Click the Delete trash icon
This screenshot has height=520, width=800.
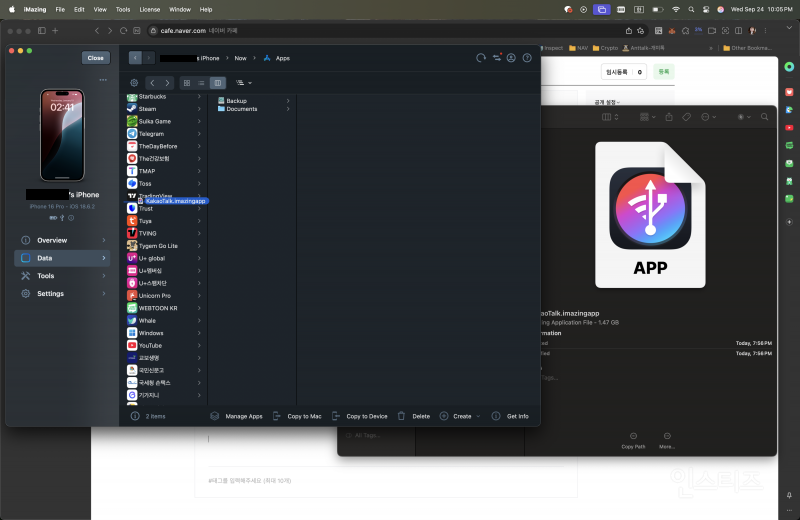coord(413,416)
